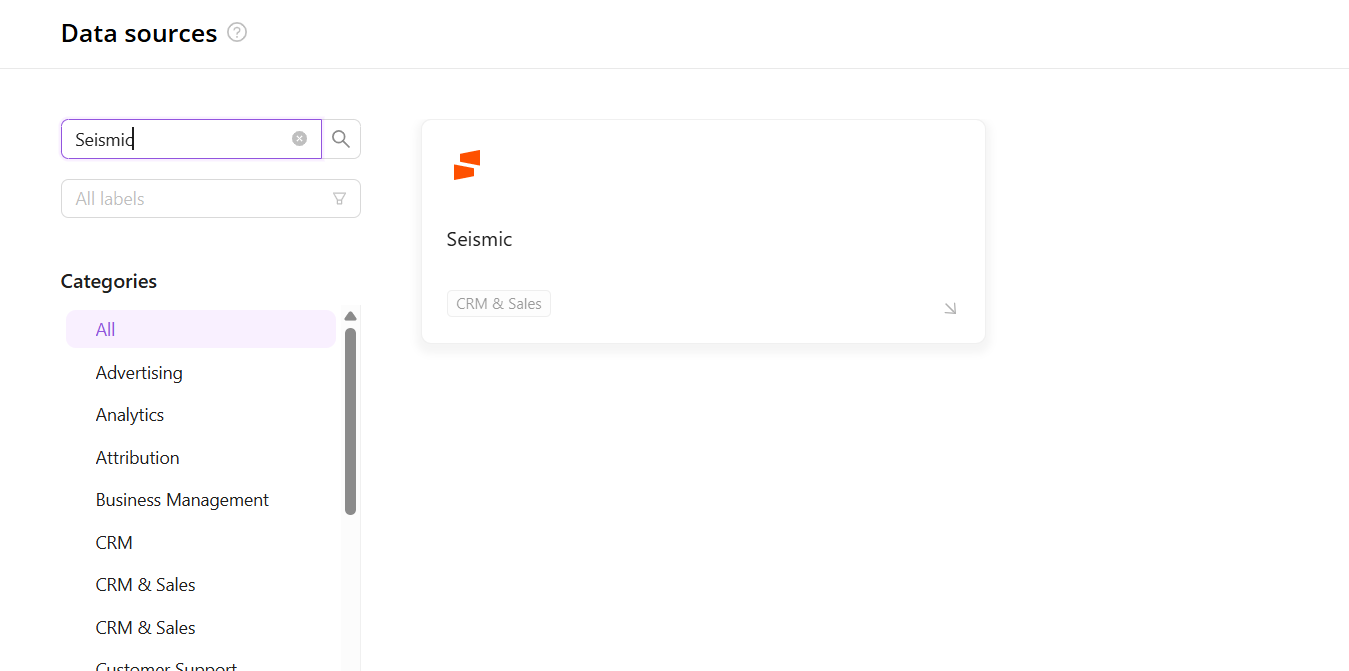The width and height of the screenshot is (1349, 671).
Task: Select the CRM category
Action: click(114, 543)
